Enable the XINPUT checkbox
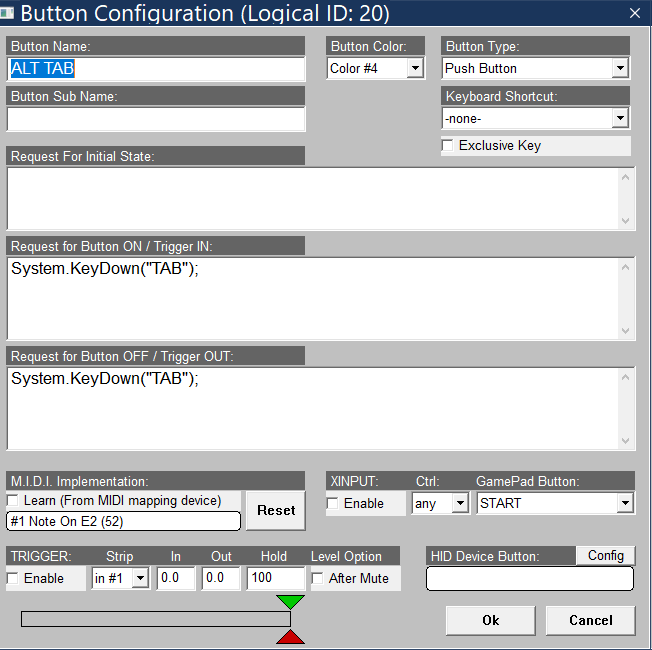The image size is (652, 650). [333, 503]
